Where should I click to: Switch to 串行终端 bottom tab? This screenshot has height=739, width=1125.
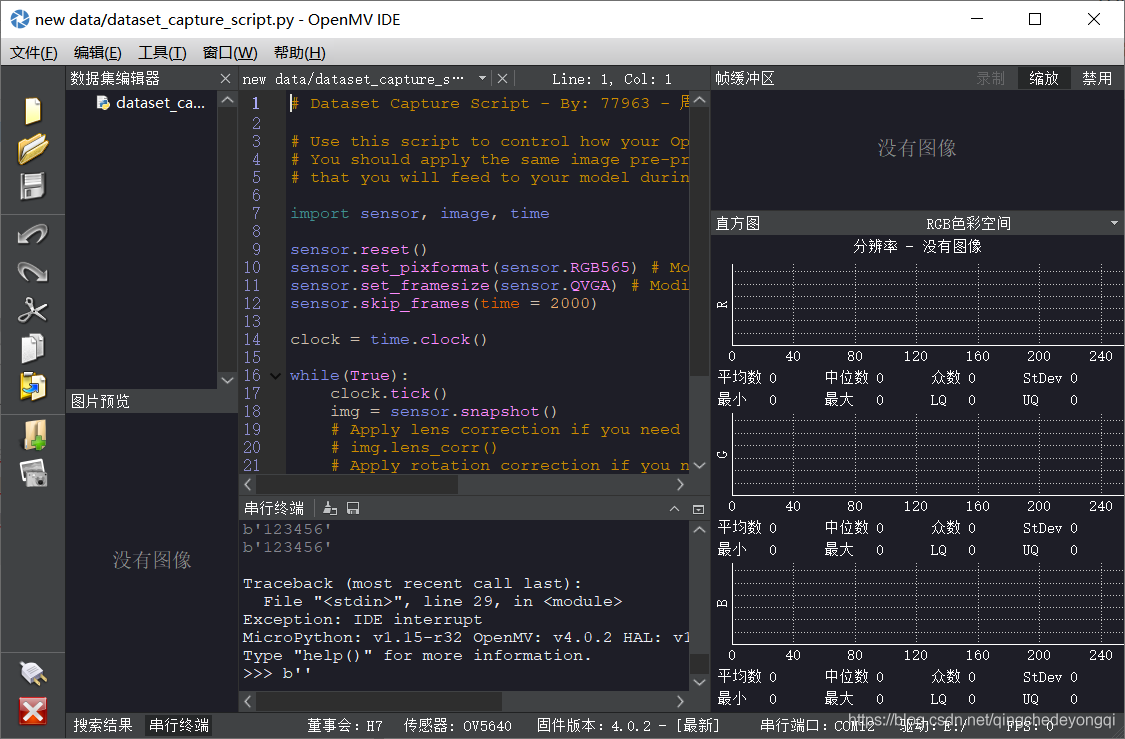coord(179,725)
